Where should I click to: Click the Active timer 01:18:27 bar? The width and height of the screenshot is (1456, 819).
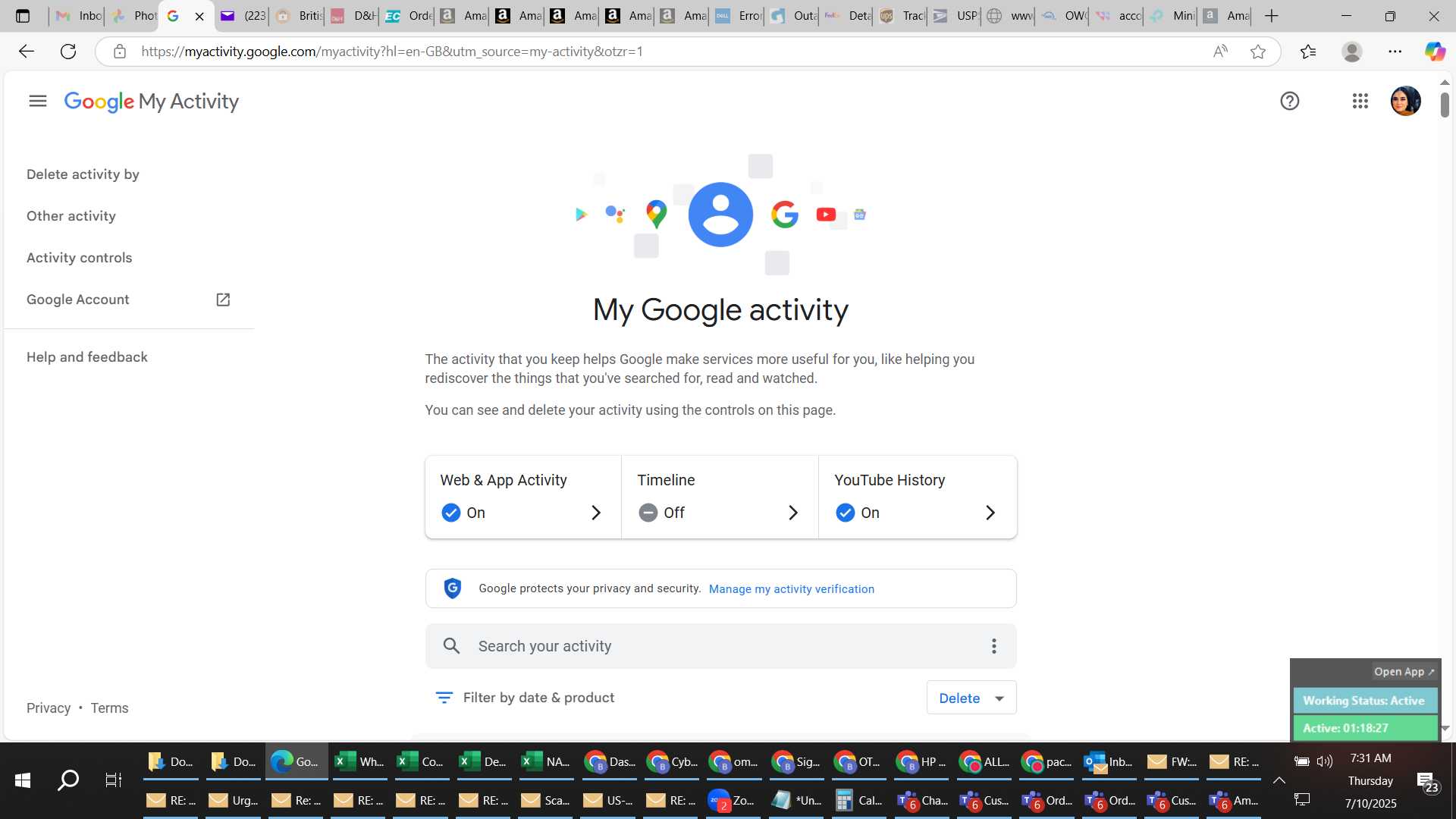click(1364, 728)
